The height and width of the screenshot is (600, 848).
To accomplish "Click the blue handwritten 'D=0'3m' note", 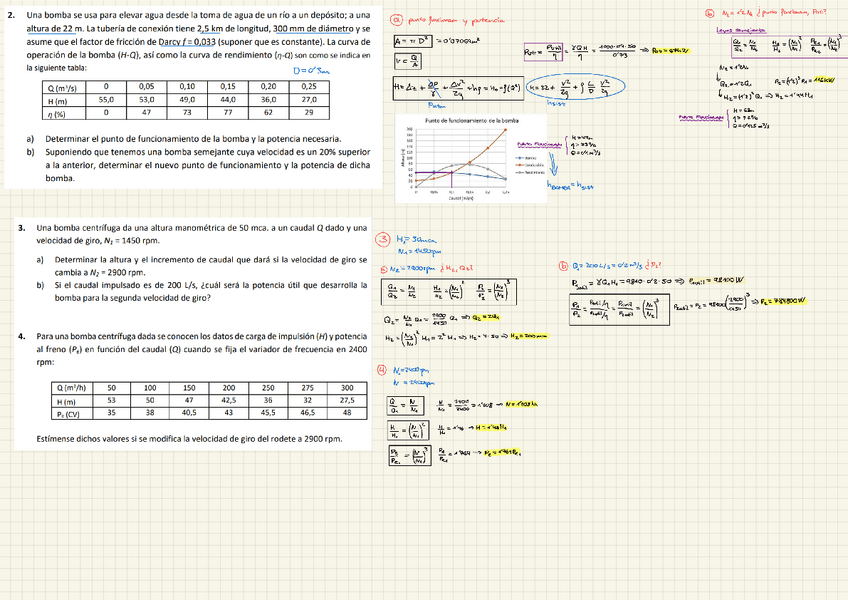I will pos(311,71).
